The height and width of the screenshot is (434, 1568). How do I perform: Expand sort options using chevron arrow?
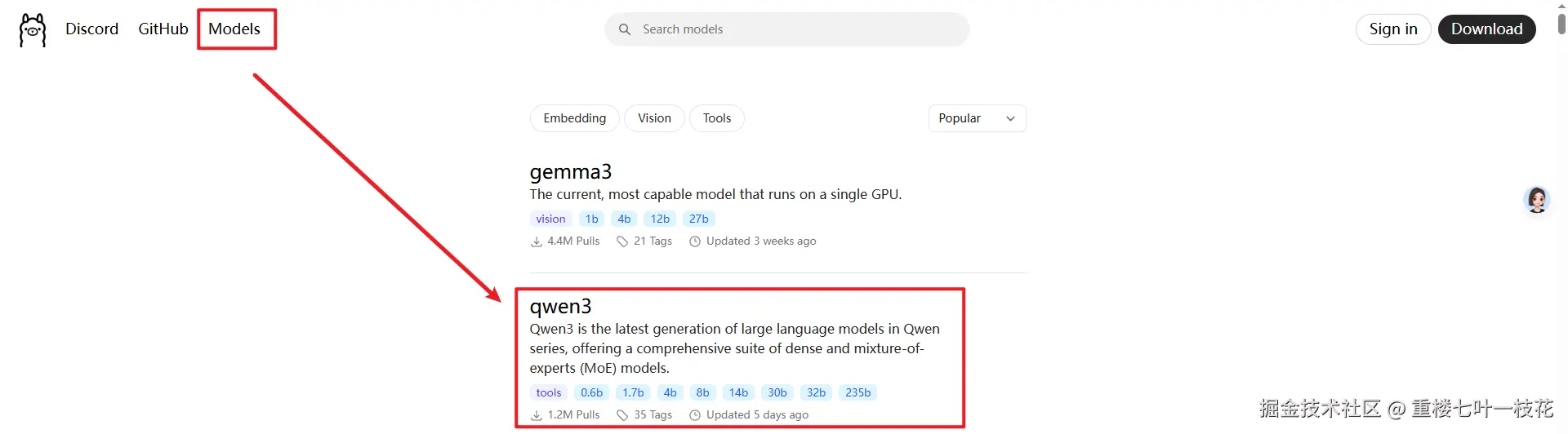1010,119
